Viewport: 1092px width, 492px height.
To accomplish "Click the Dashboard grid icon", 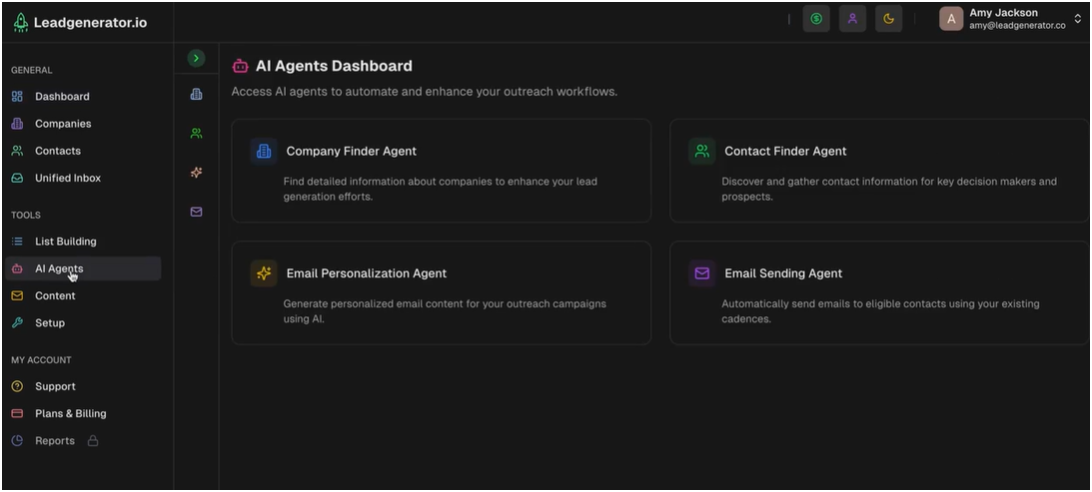I will tap(17, 96).
